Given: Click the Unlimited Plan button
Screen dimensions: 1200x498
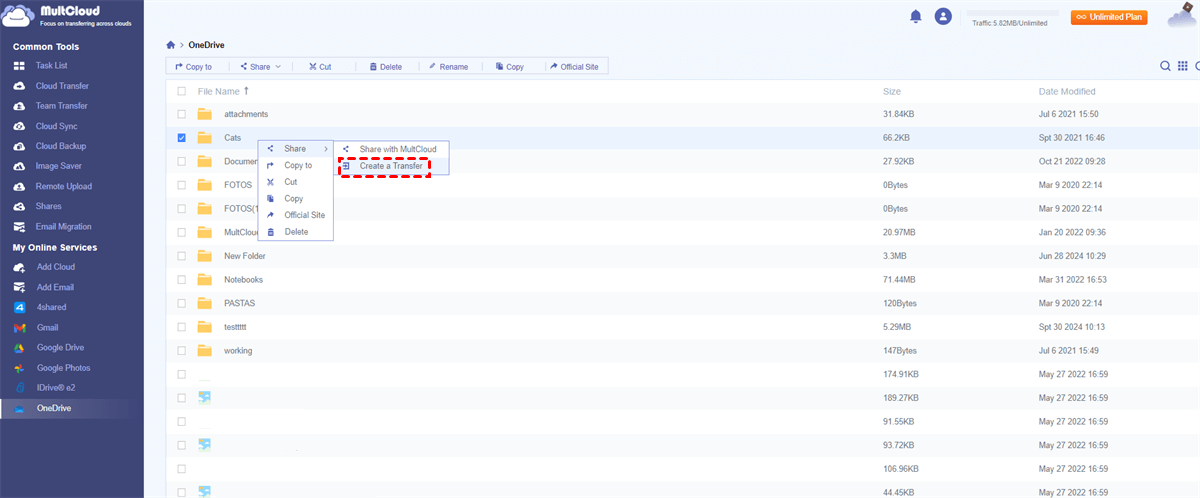Looking at the screenshot, I should tap(1109, 17).
